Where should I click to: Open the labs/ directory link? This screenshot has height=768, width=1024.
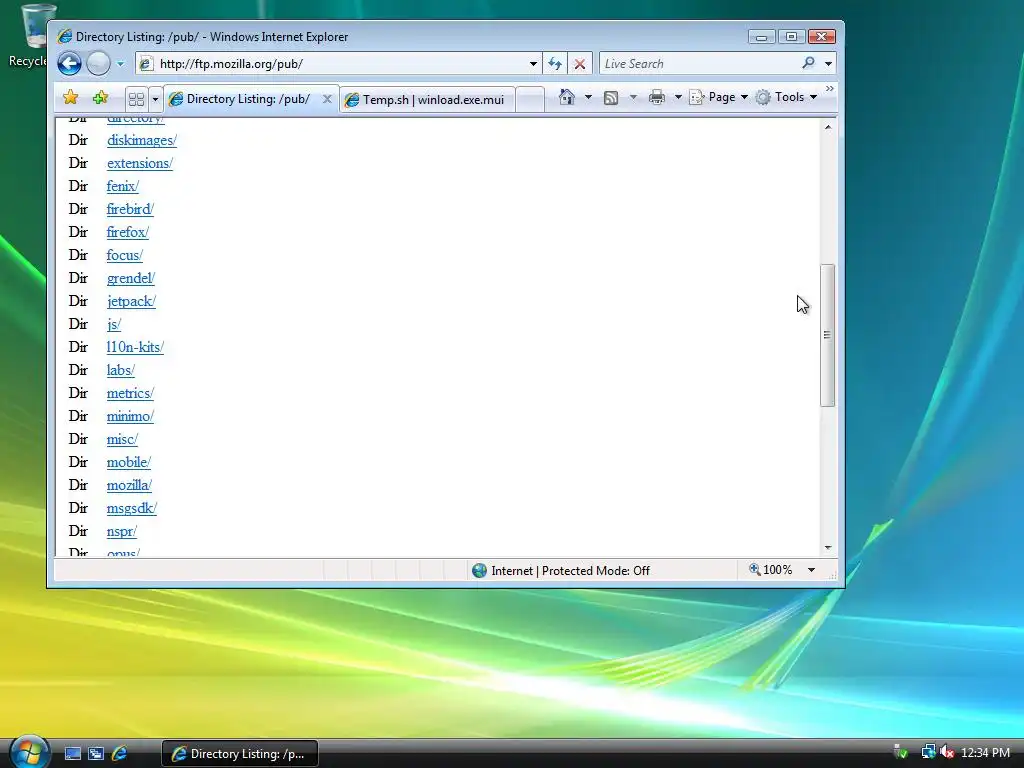pos(121,370)
